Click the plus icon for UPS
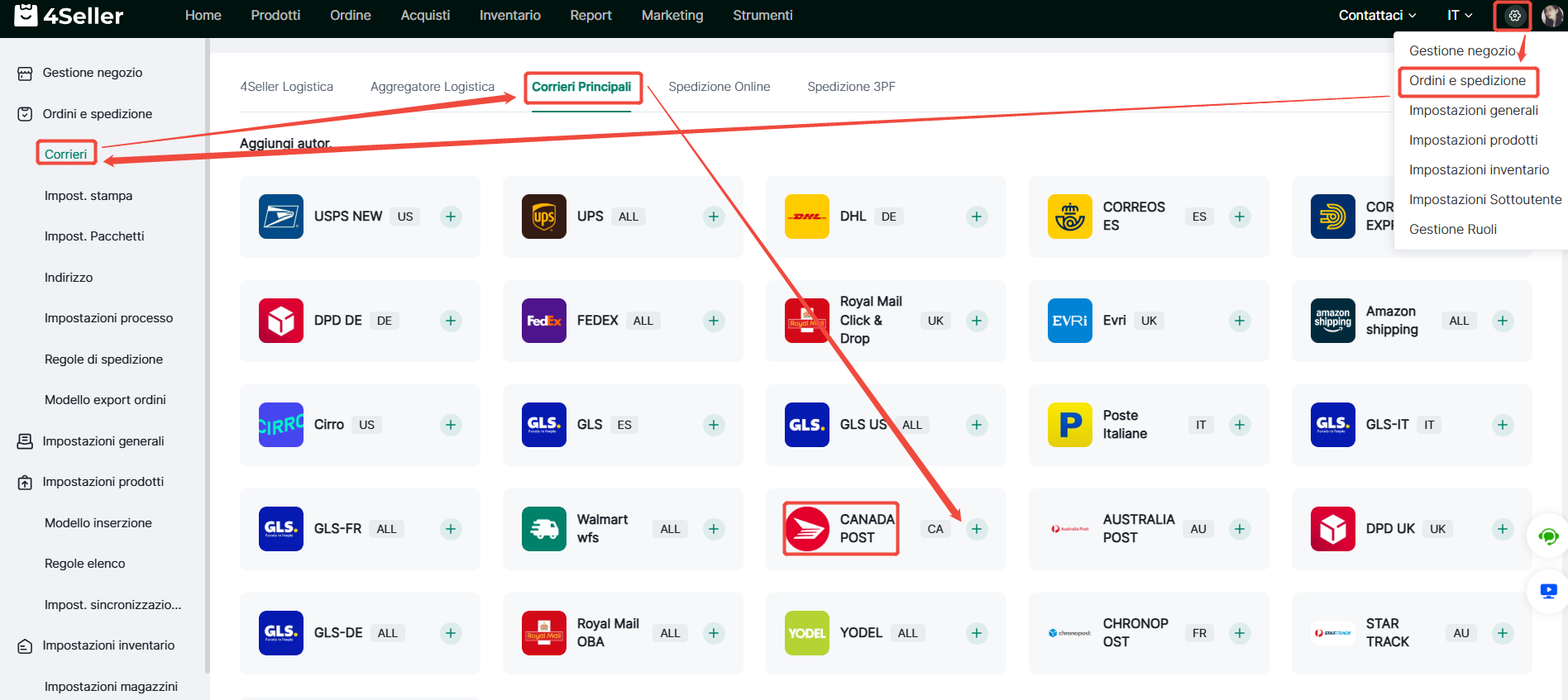The width and height of the screenshot is (1568, 700). point(714,217)
